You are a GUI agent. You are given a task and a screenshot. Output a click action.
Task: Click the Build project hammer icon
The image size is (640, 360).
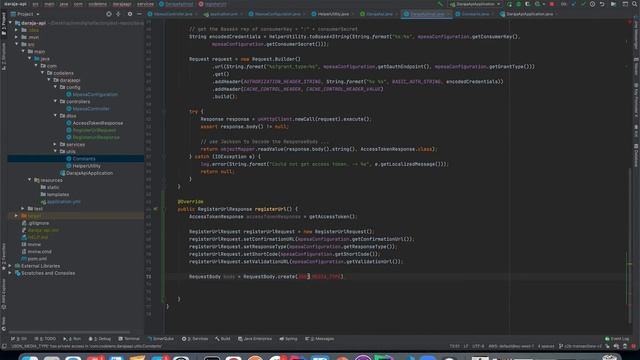tap(440, 4)
